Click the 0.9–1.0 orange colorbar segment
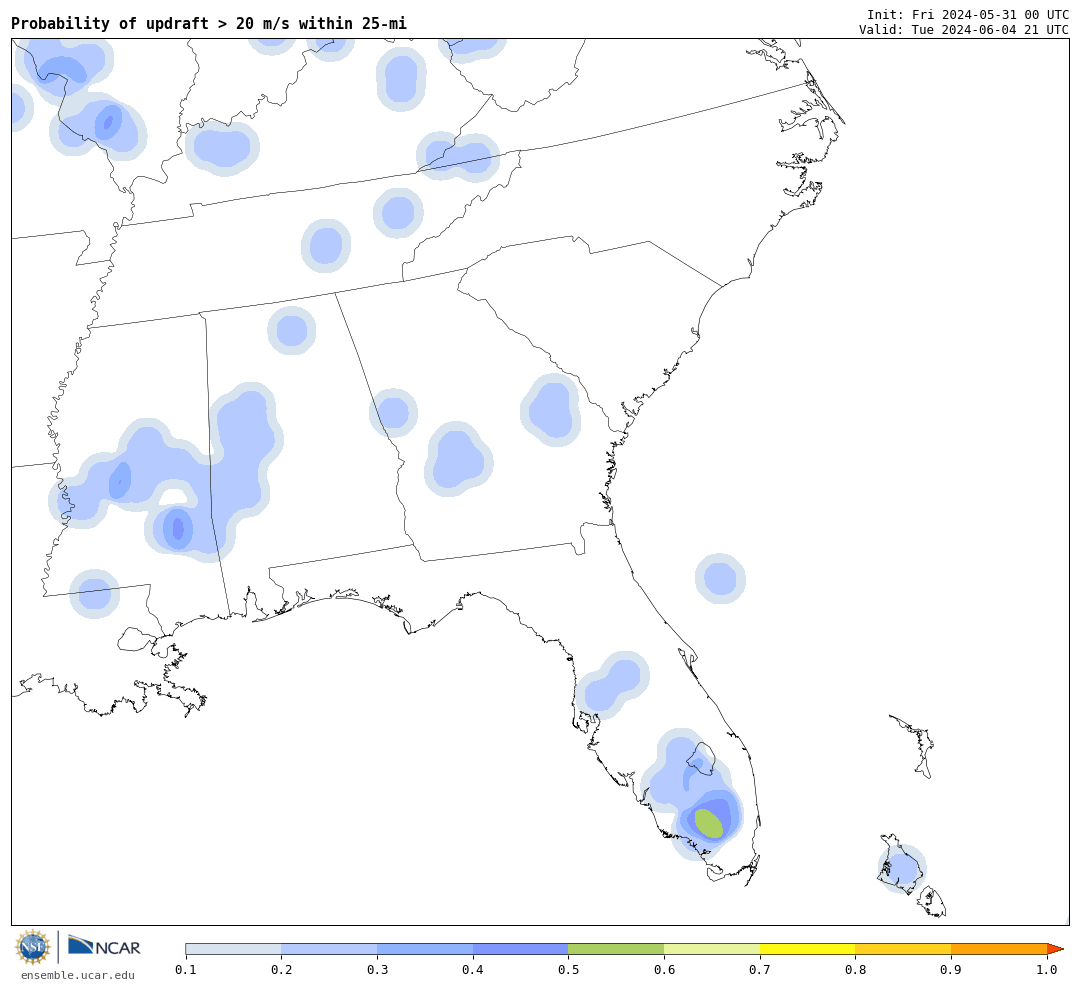1080x988 pixels. (999, 949)
